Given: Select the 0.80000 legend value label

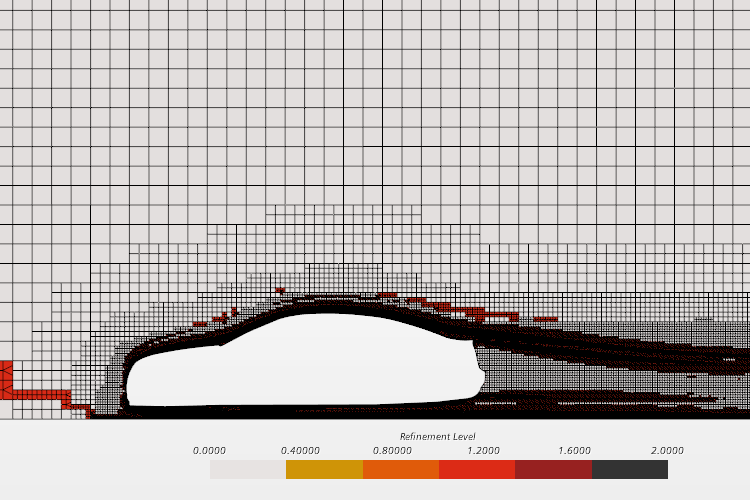Looking at the screenshot, I should [x=392, y=451].
